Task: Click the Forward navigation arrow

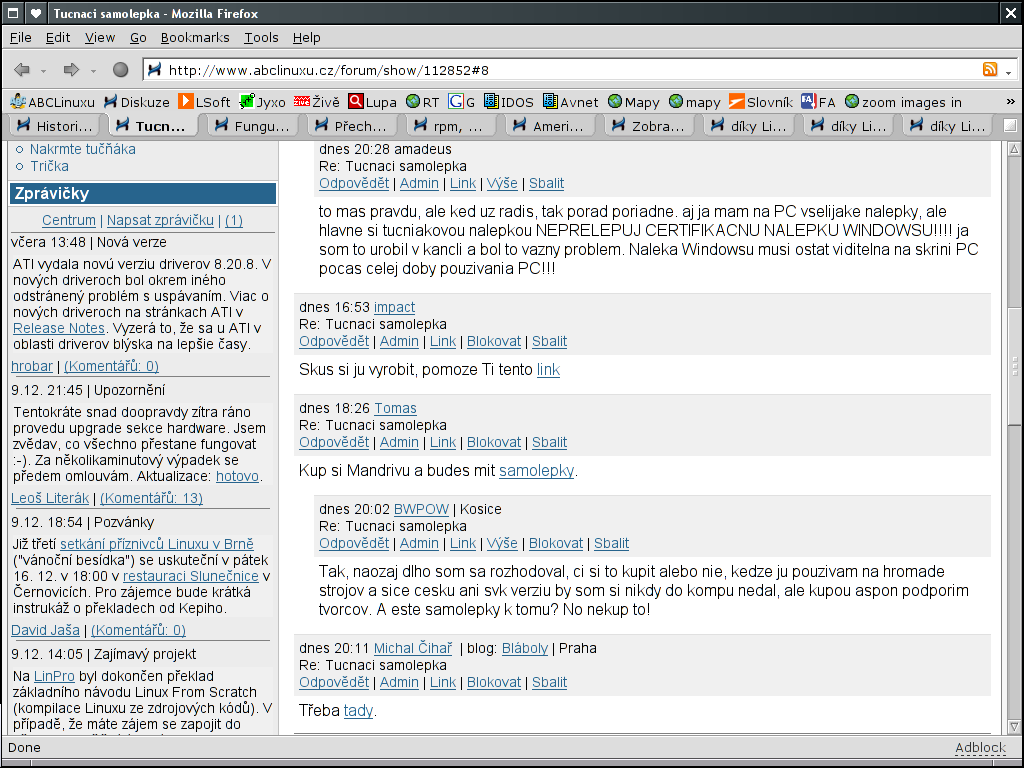Action: click(71, 70)
